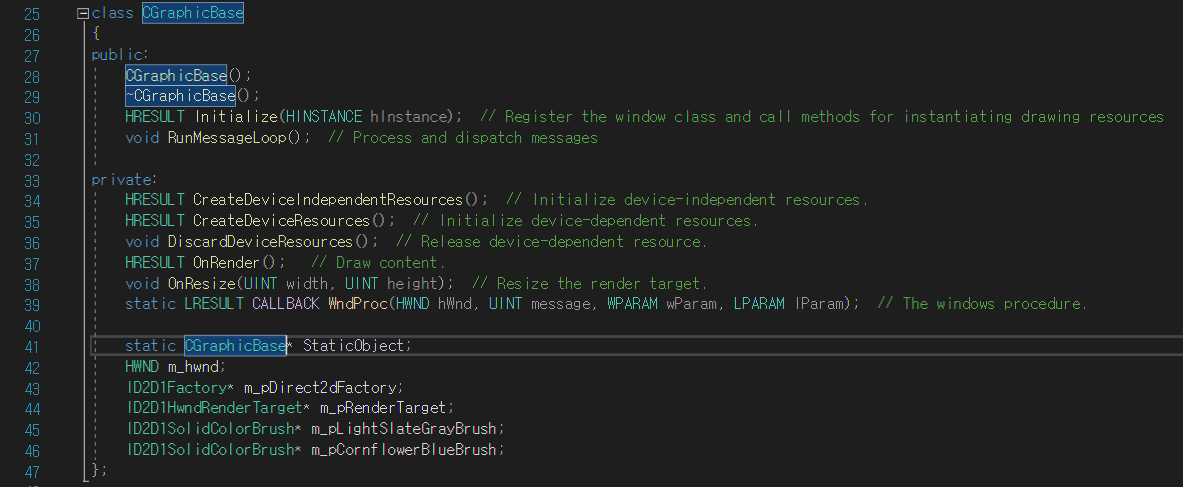This screenshot has width=1183, height=487.
Task: Select line number 33 in the gutter
Action: 32,180
